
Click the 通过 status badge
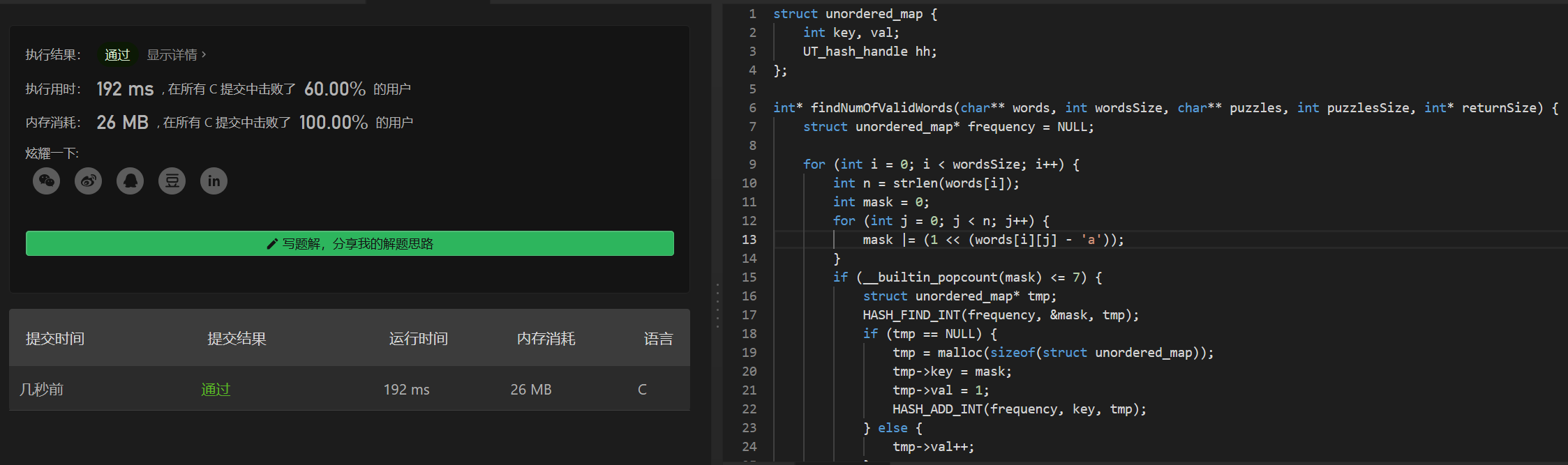point(117,55)
